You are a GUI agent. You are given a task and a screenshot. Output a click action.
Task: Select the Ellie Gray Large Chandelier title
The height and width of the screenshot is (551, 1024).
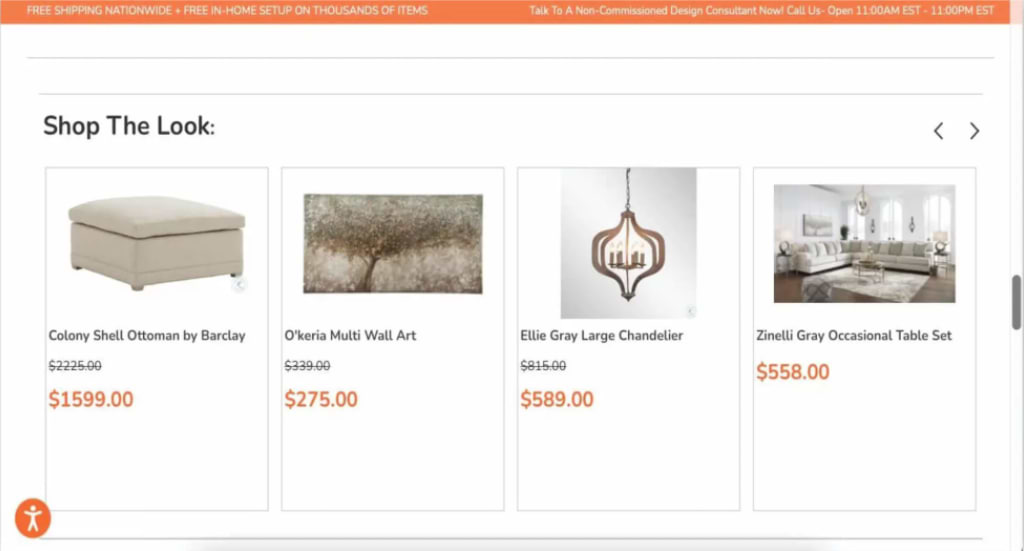[x=601, y=336]
